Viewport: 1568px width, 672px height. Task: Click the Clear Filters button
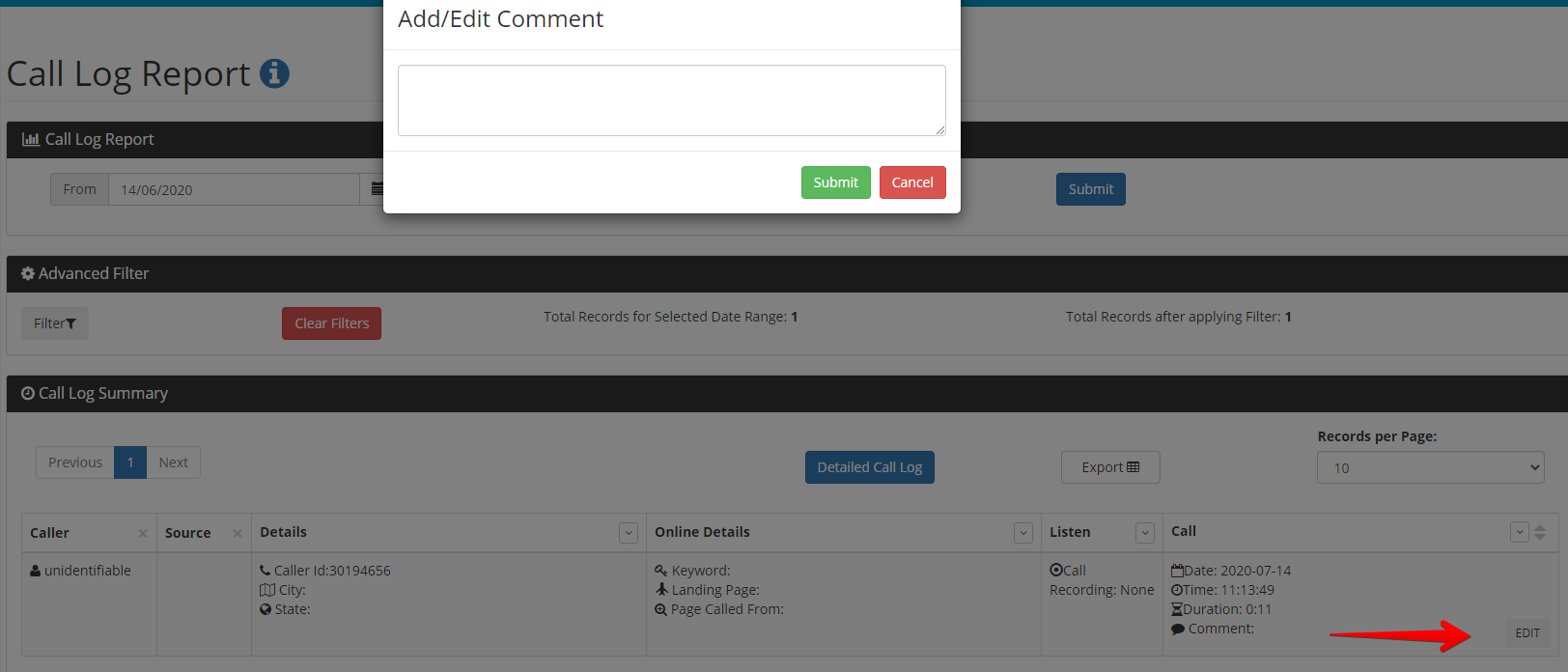tap(332, 323)
